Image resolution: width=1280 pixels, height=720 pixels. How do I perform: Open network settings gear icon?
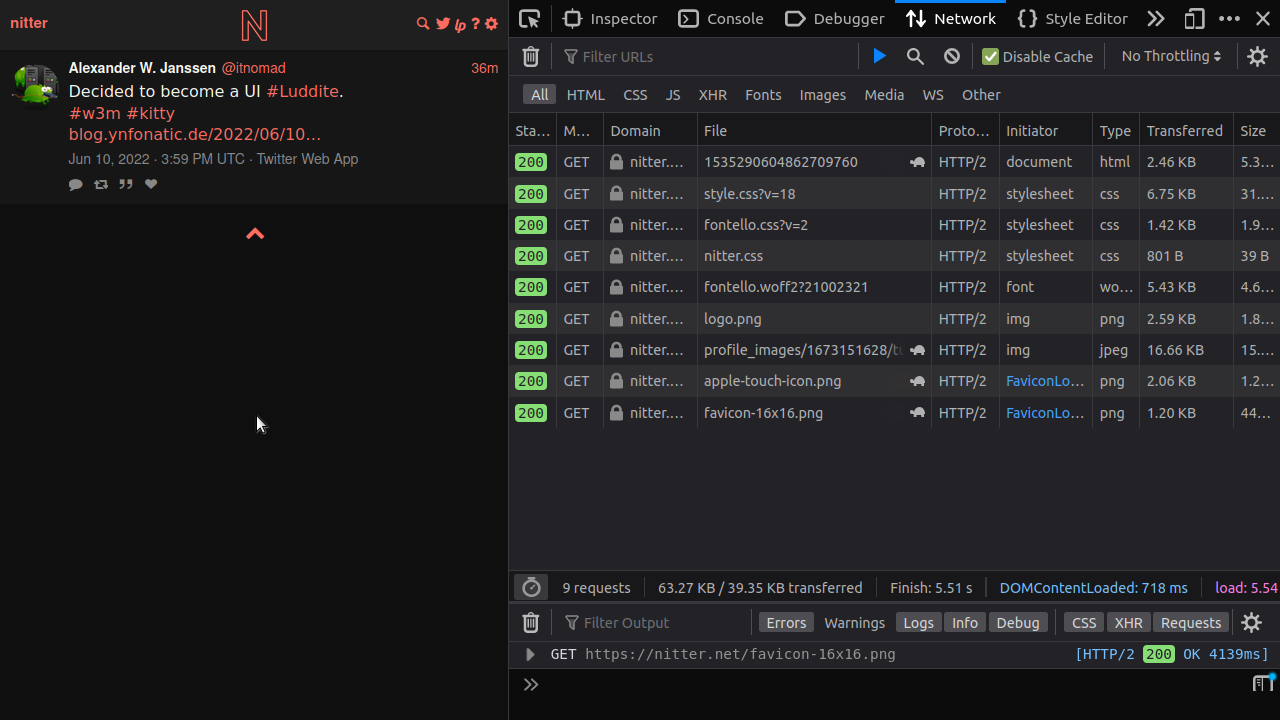click(x=1258, y=57)
